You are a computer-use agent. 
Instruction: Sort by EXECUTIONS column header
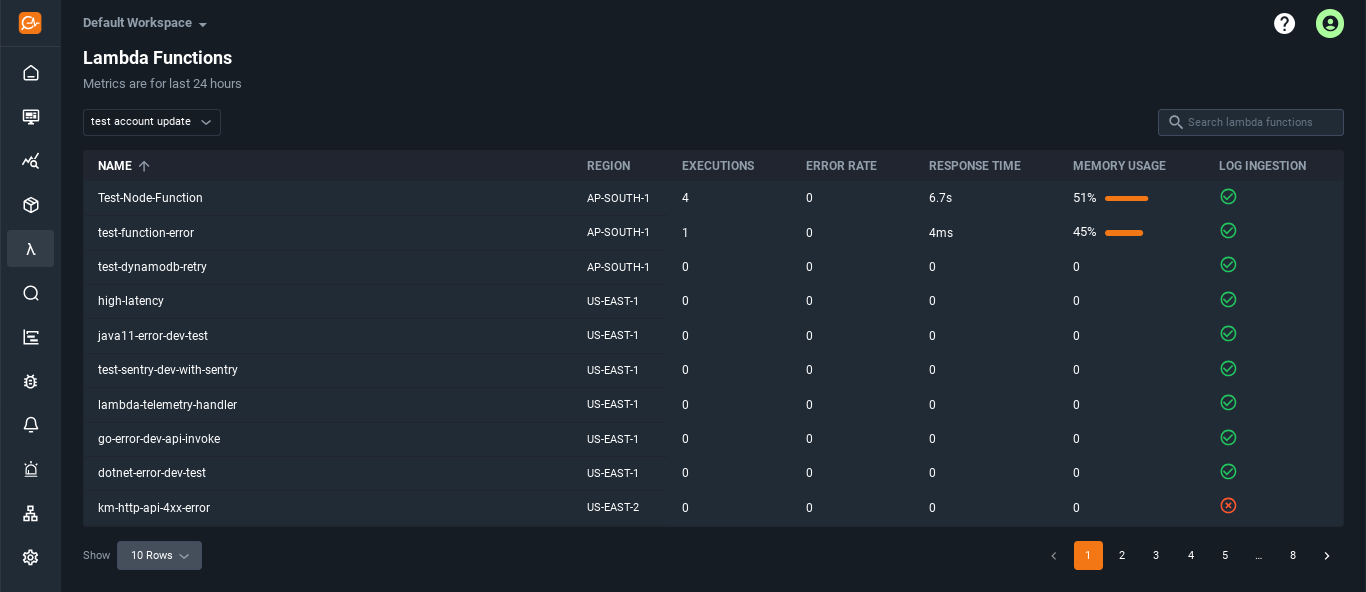(x=718, y=166)
